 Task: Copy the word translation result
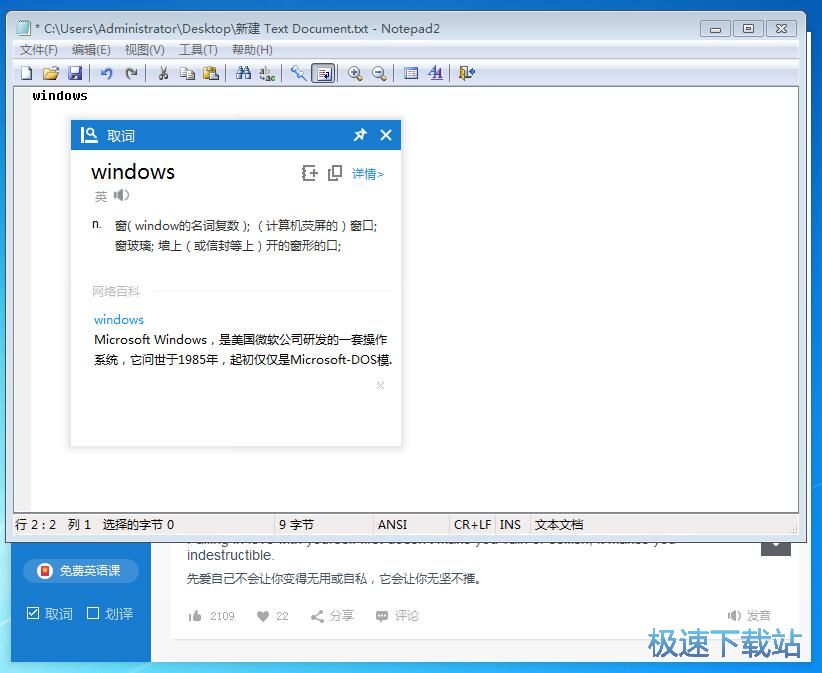tap(335, 173)
